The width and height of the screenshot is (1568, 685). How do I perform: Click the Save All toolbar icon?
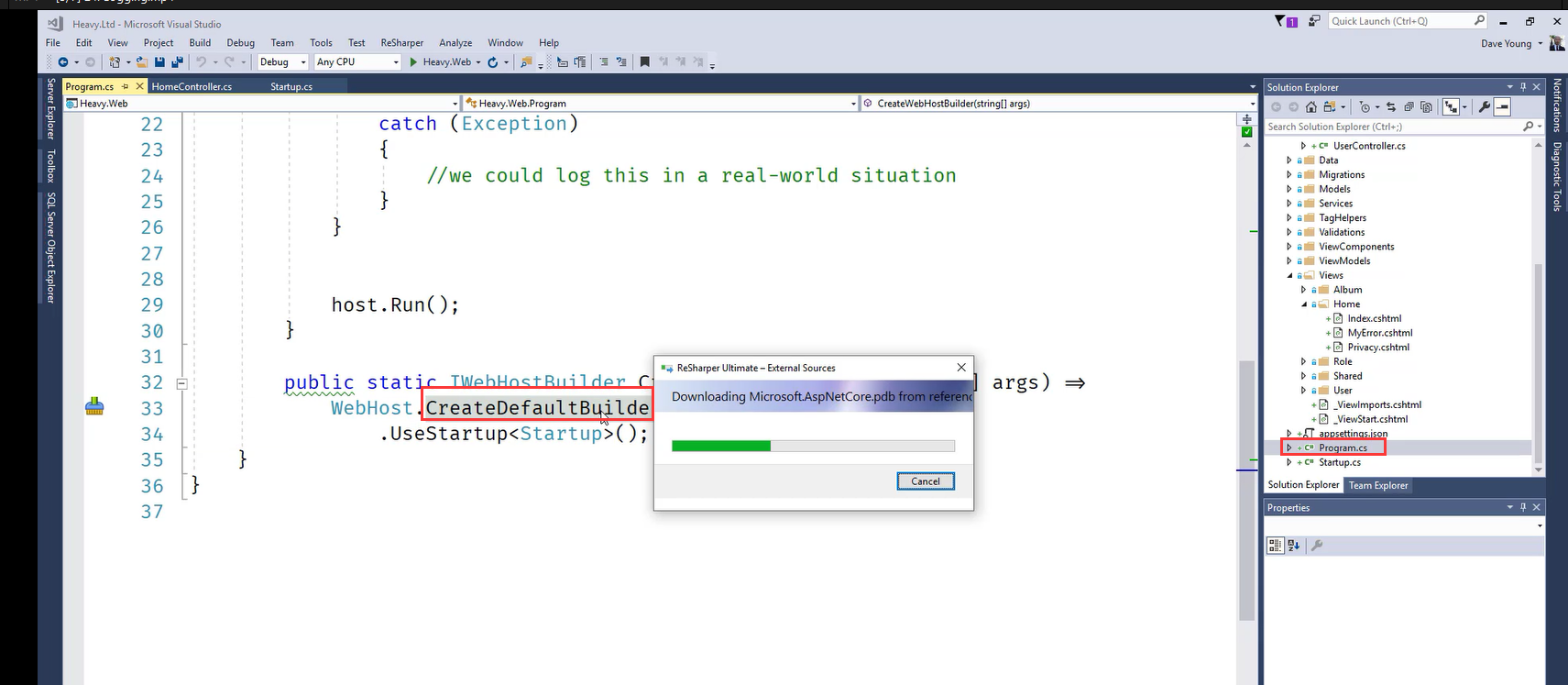[177, 62]
